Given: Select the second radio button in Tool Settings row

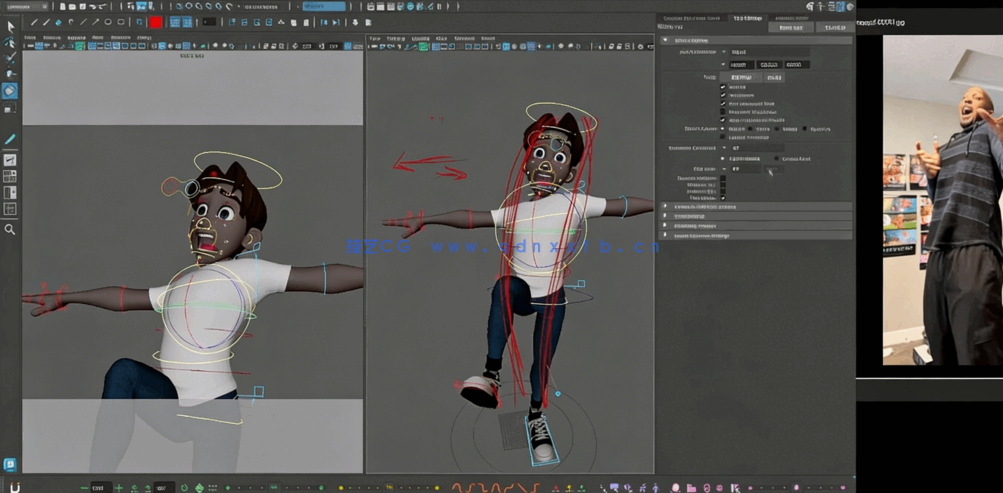Looking at the screenshot, I should pos(752,129).
